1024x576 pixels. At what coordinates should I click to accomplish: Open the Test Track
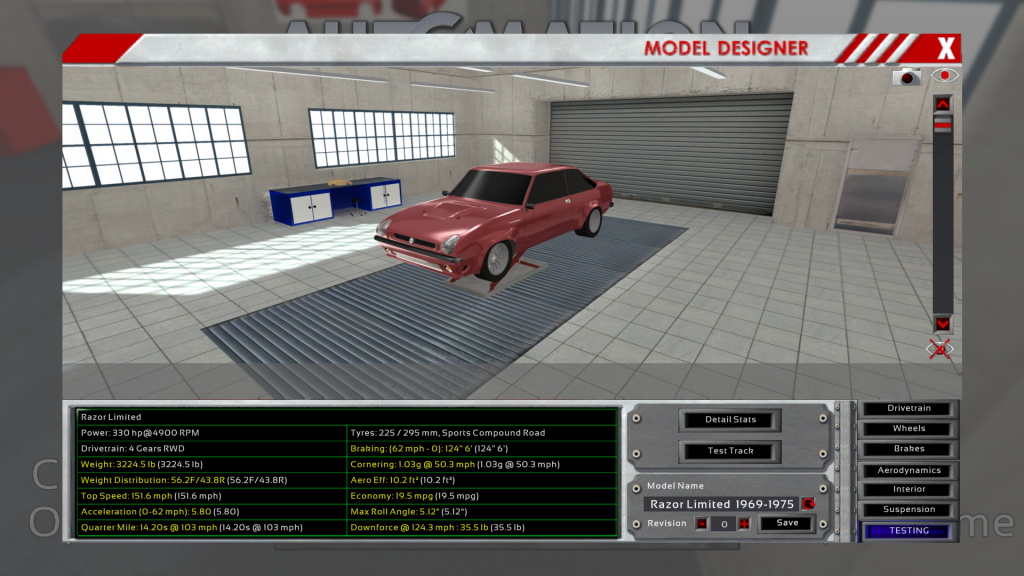[x=730, y=450]
